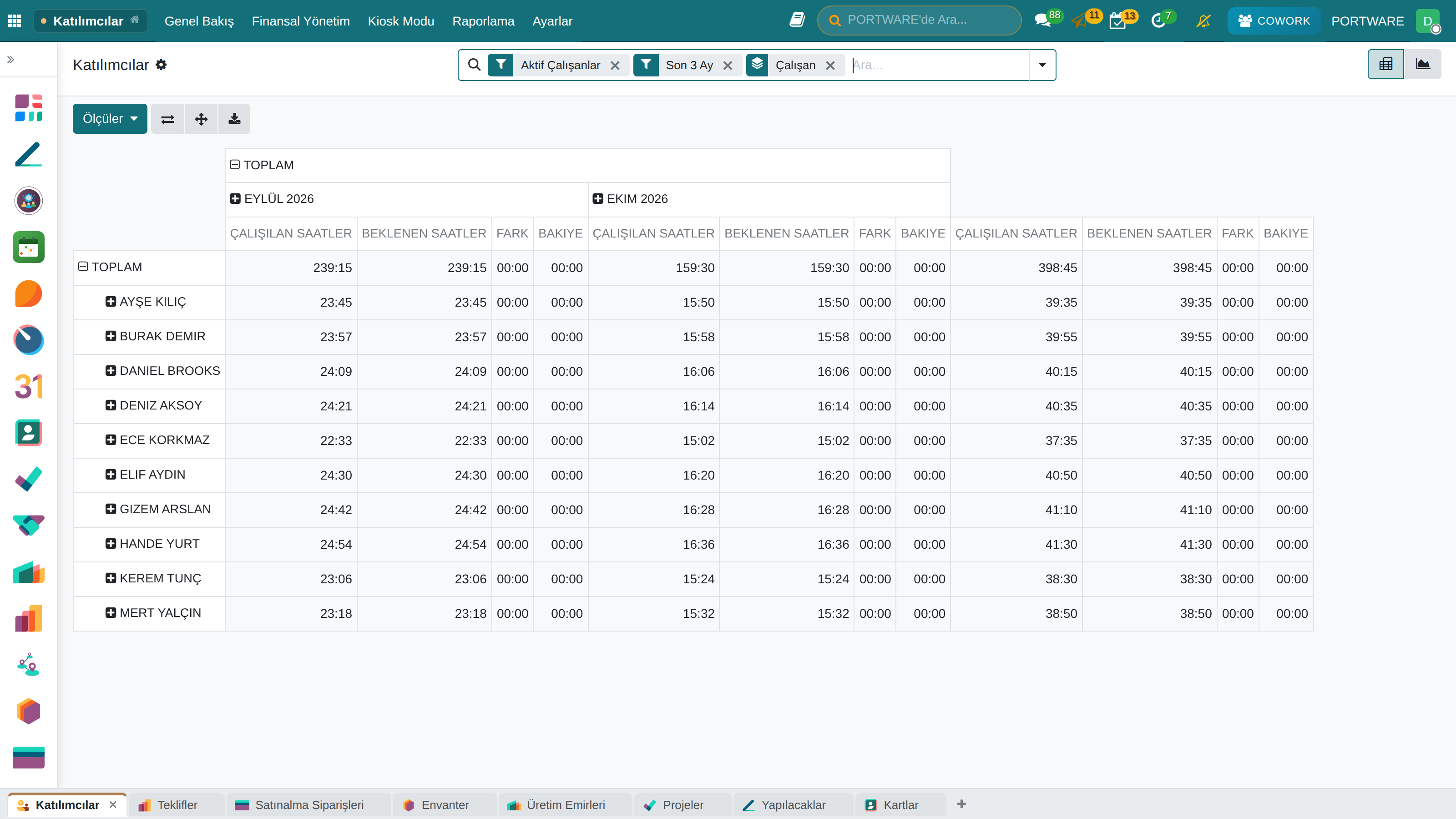Open the Kiosk Modu menu
This screenshot has height=819, width=1456.
(x=401, y=21)
